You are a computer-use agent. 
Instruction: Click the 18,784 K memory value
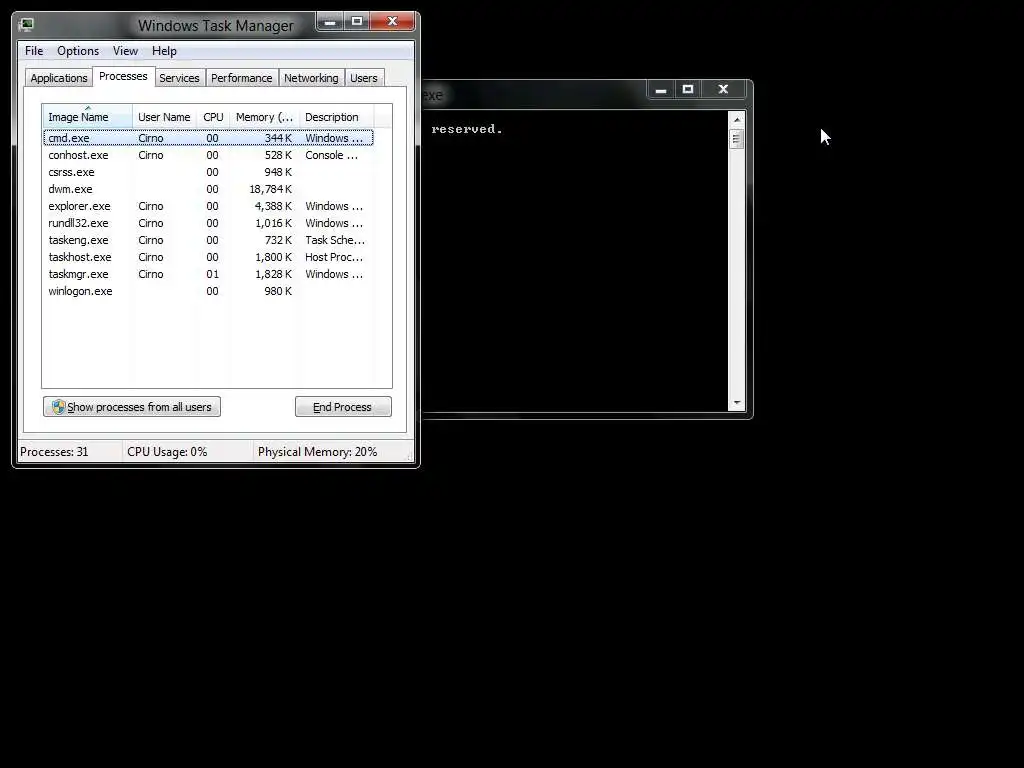click(x=270, y=189)
